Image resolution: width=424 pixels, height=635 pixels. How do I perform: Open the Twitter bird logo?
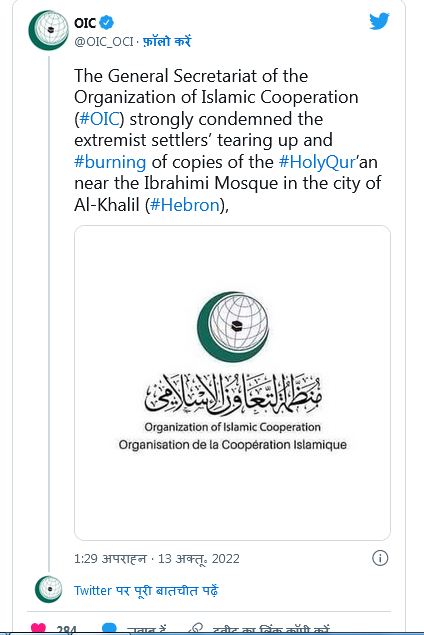[379, 21]
